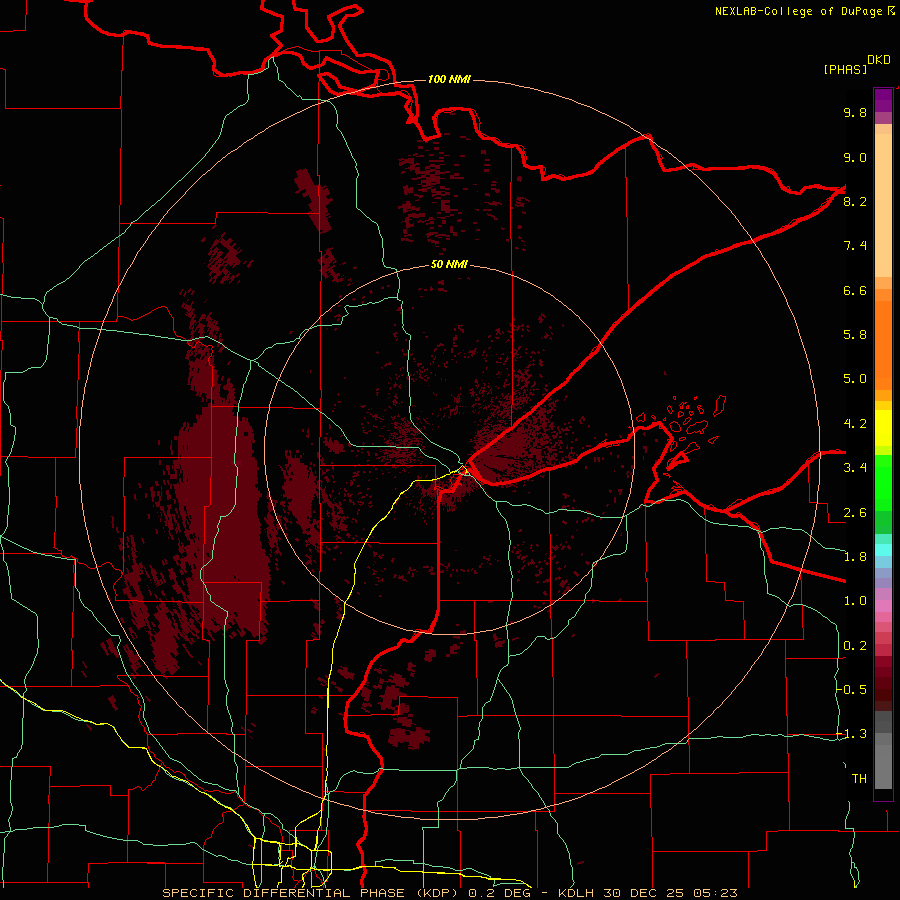Click the 3.4 value on the color scale
Screen dimensions: 900x900
855,468
